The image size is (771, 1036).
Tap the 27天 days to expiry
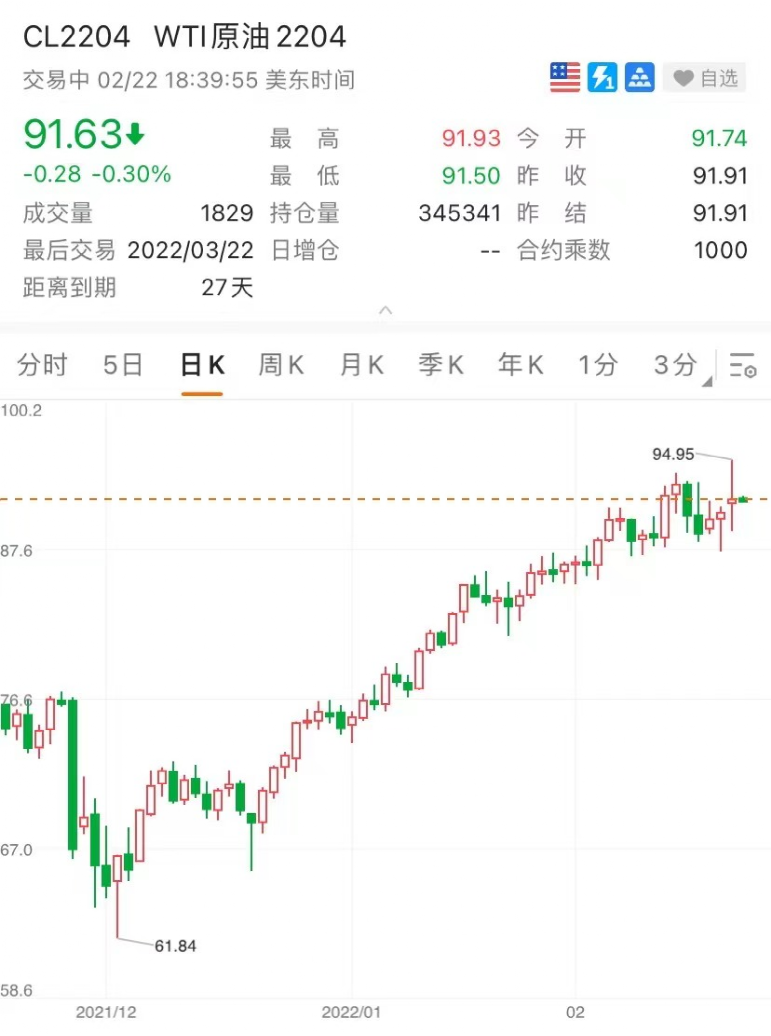pos(227,287)
